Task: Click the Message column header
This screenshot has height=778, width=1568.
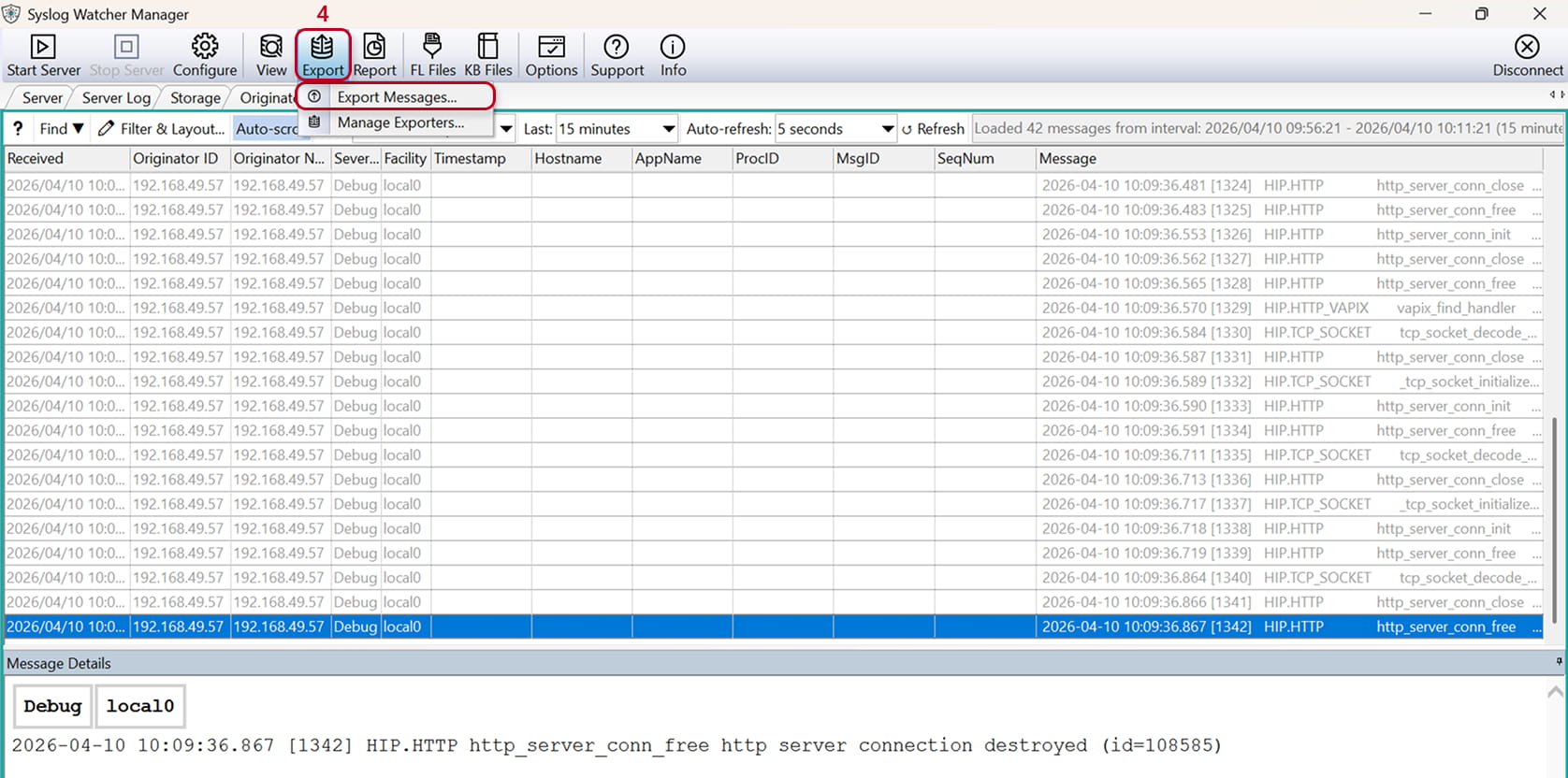Action: (x=1291, y=158)
